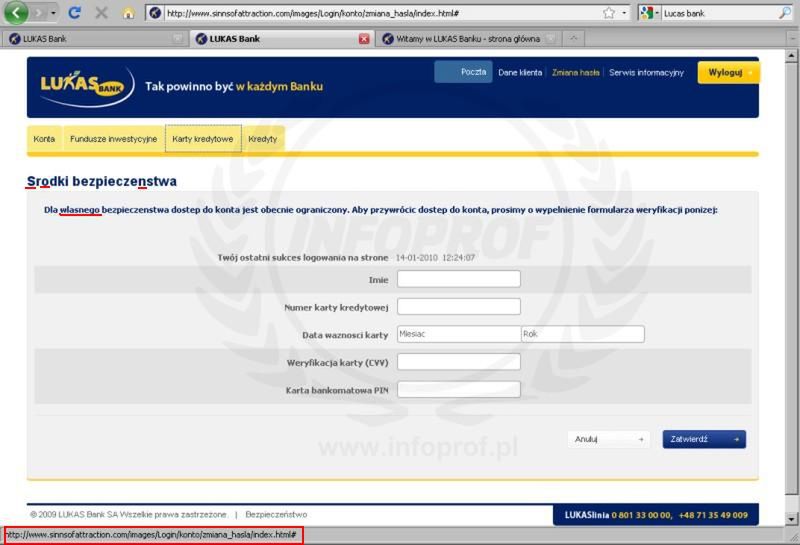The image size is (800, 545).
Task: Switch to the first LUKAS Bank tab
Action: [x=94, y=39]
